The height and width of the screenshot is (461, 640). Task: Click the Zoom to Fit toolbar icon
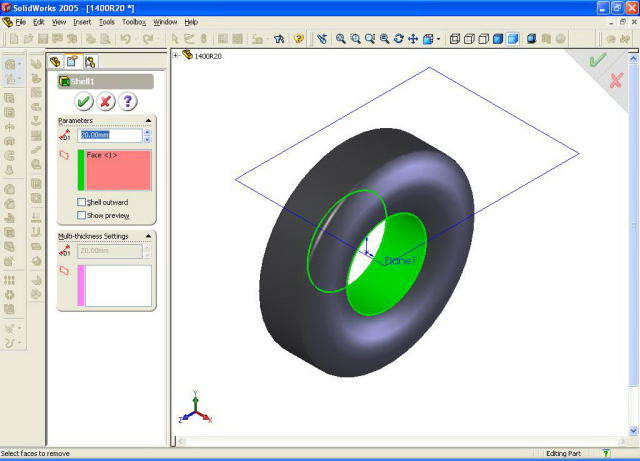click(x=341, y=39)
